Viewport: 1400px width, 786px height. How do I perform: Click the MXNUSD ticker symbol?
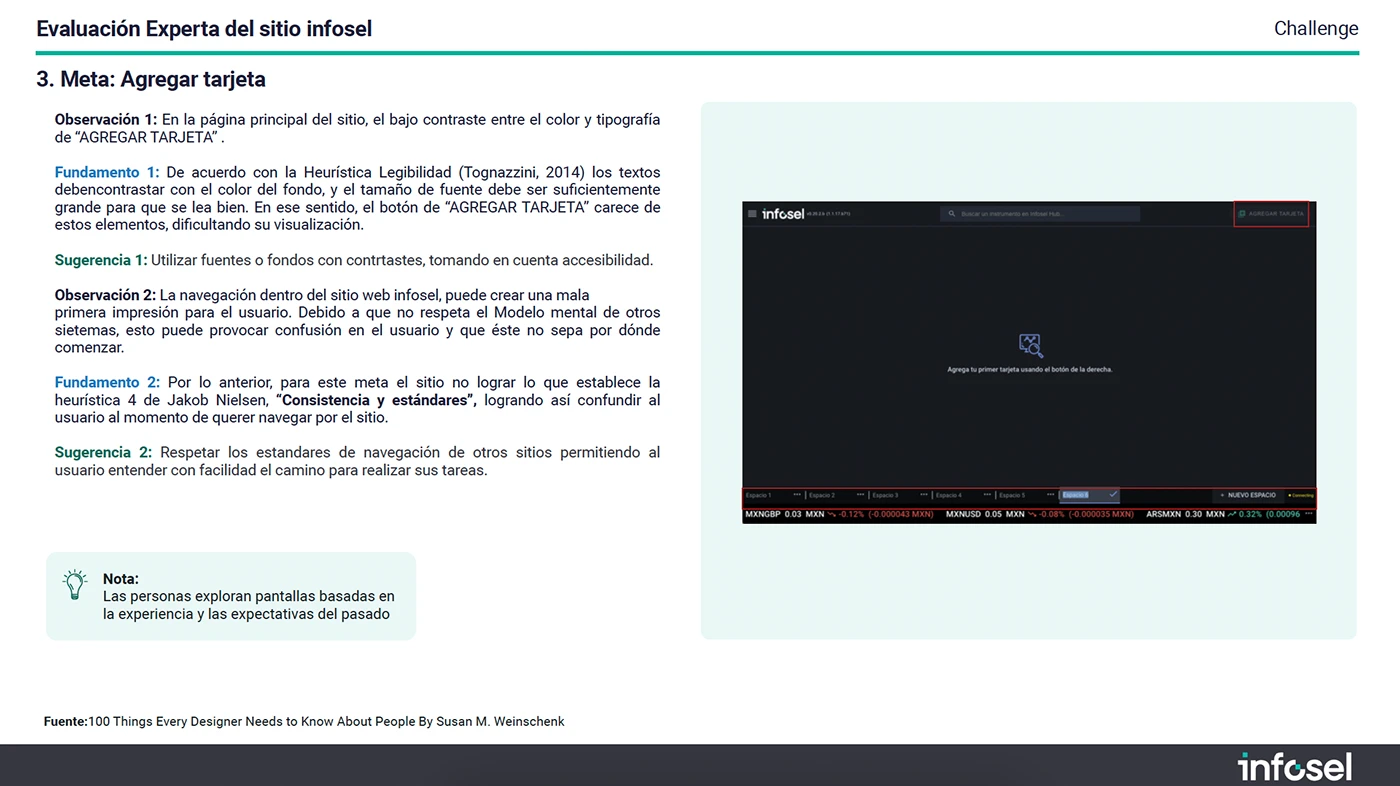(x=963, y=514)
